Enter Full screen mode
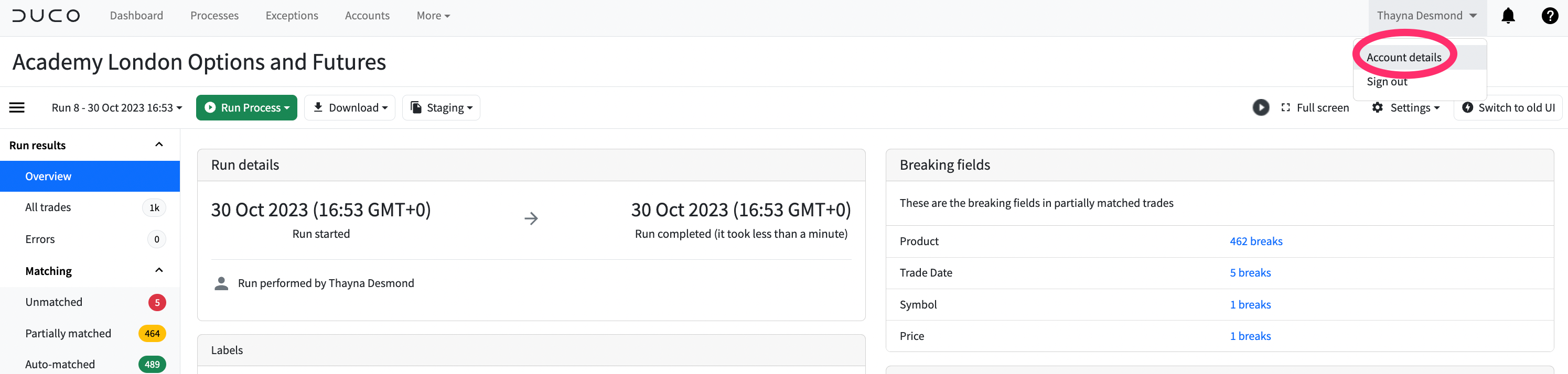1568x374 pixels. 1315,107
